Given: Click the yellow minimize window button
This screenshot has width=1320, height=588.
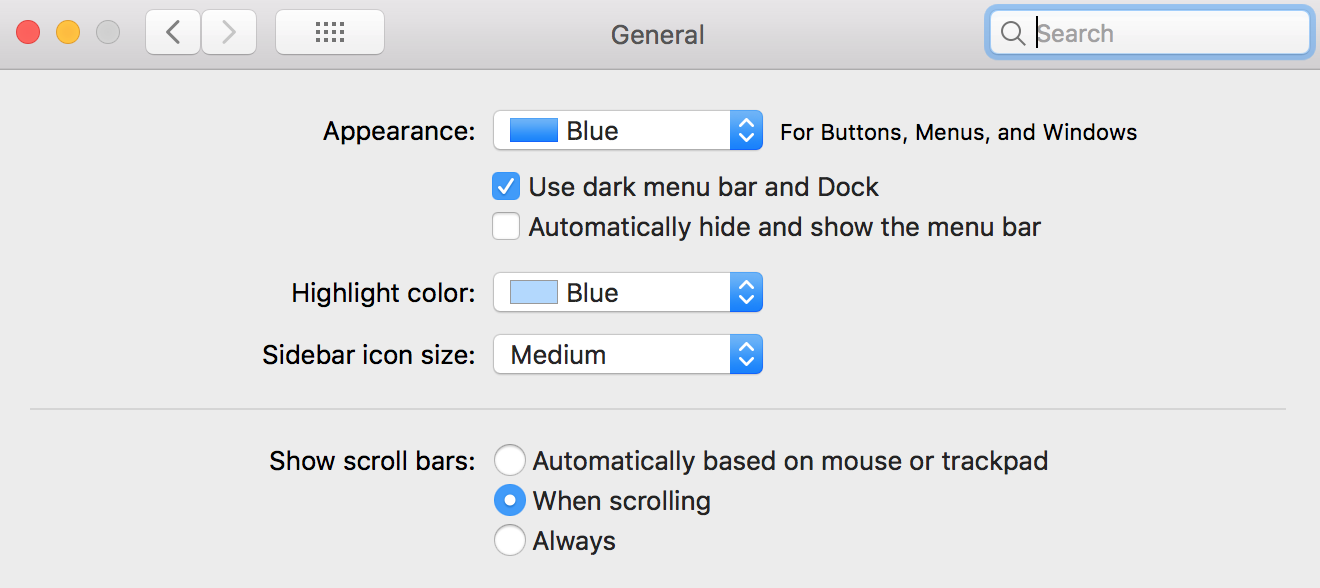Looking at the screenshot, I should 68,32.
